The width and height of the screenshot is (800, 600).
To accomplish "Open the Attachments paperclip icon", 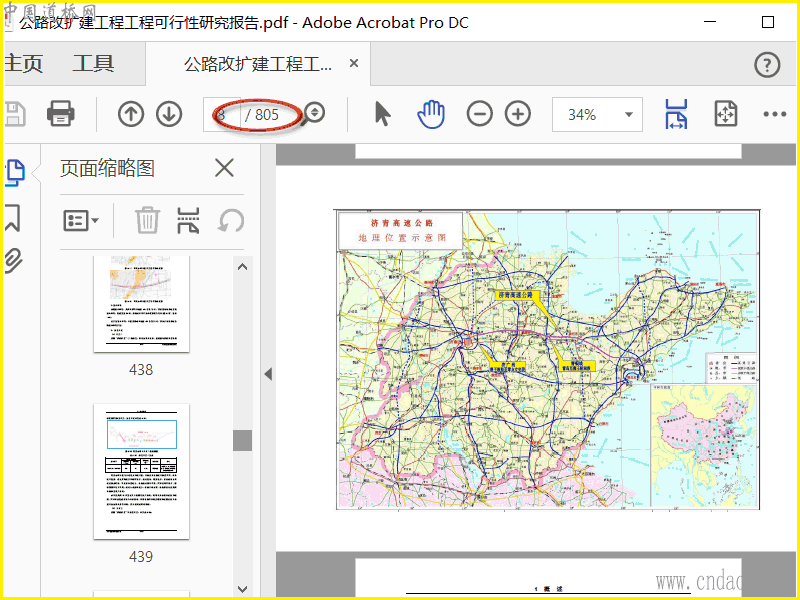I will click(14, 261).
